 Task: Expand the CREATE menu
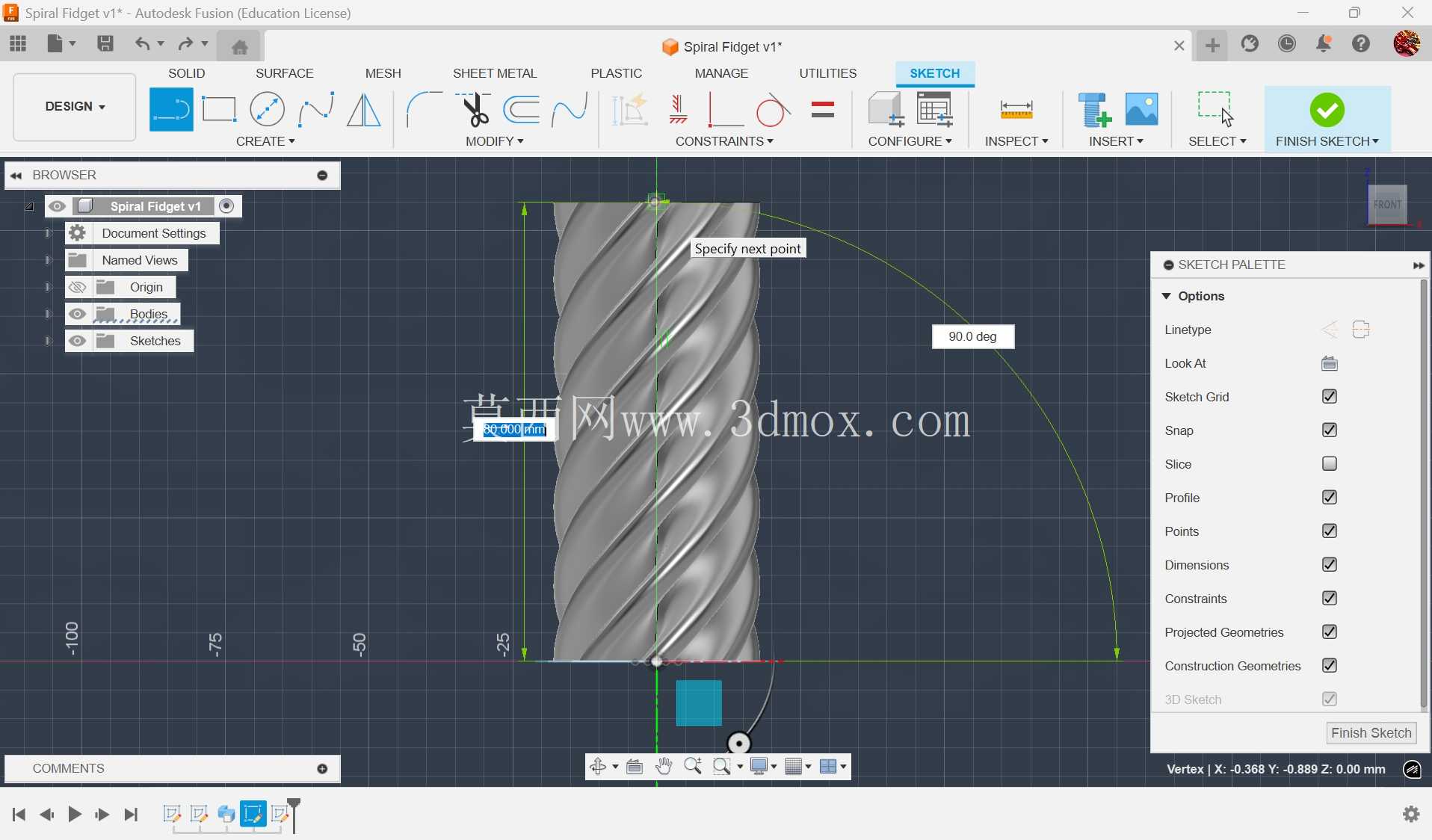pyautogui.click(x=265, y=141)
